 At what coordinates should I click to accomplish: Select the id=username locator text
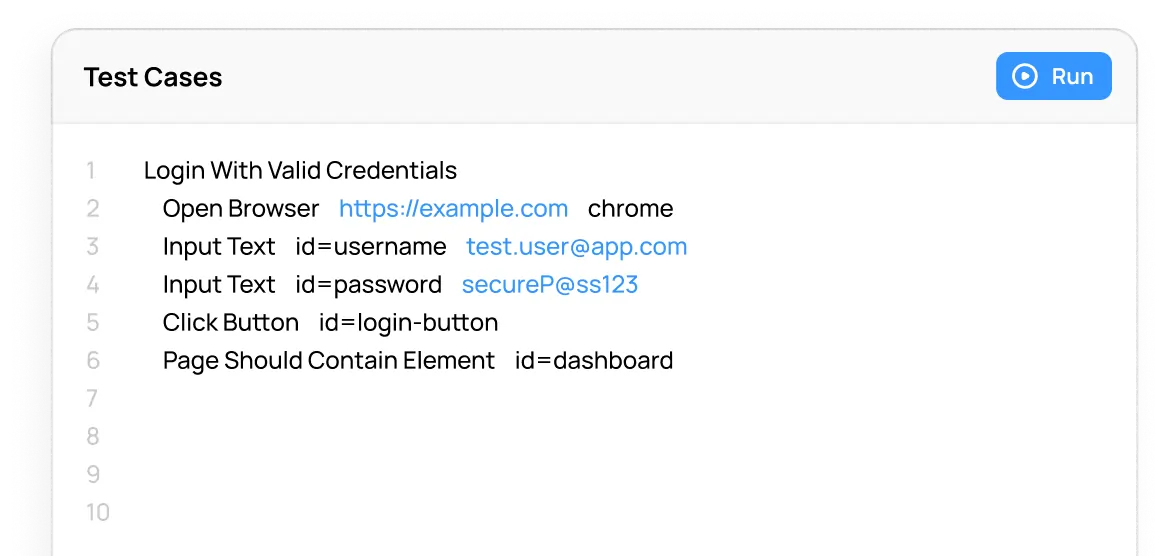(371, 247)
